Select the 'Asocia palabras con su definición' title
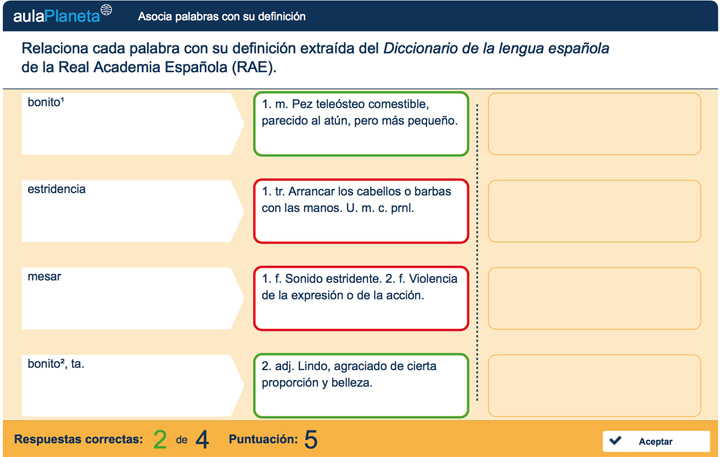720x457 pixels. (x=222, y=17)
